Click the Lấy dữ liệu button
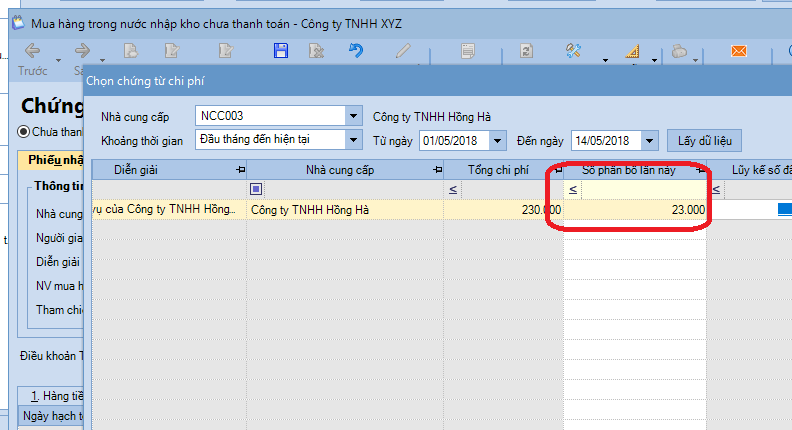This screenshot has height=430, width=792. (x=704, y=140)
